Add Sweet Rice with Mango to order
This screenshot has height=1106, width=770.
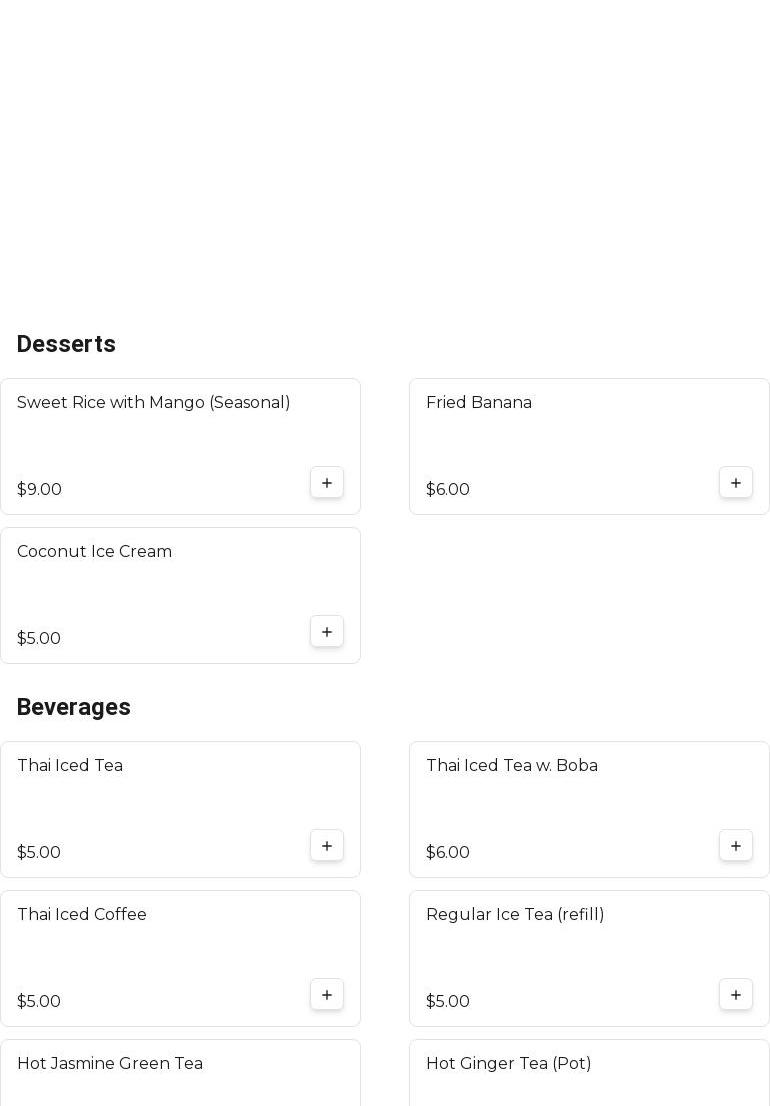(327, 483)
